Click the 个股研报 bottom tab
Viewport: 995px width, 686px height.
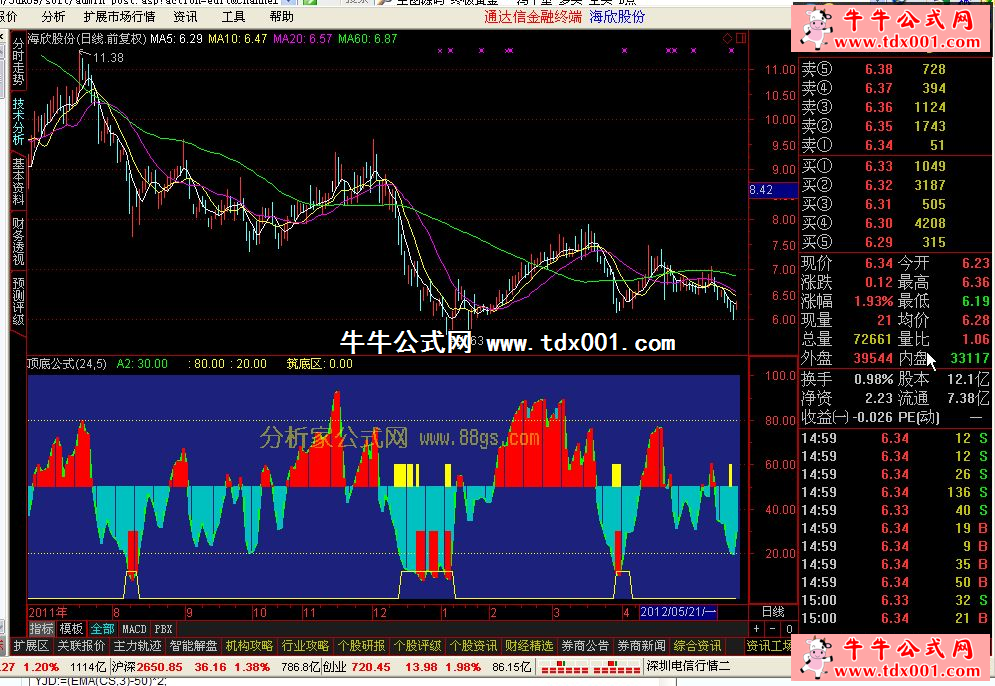click(361, 646)
